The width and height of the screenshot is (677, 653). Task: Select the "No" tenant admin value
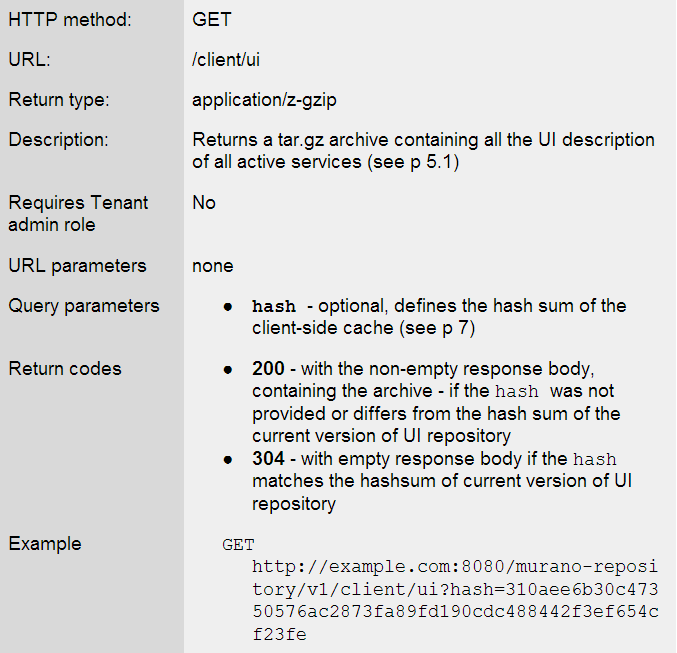coord(204,203)
